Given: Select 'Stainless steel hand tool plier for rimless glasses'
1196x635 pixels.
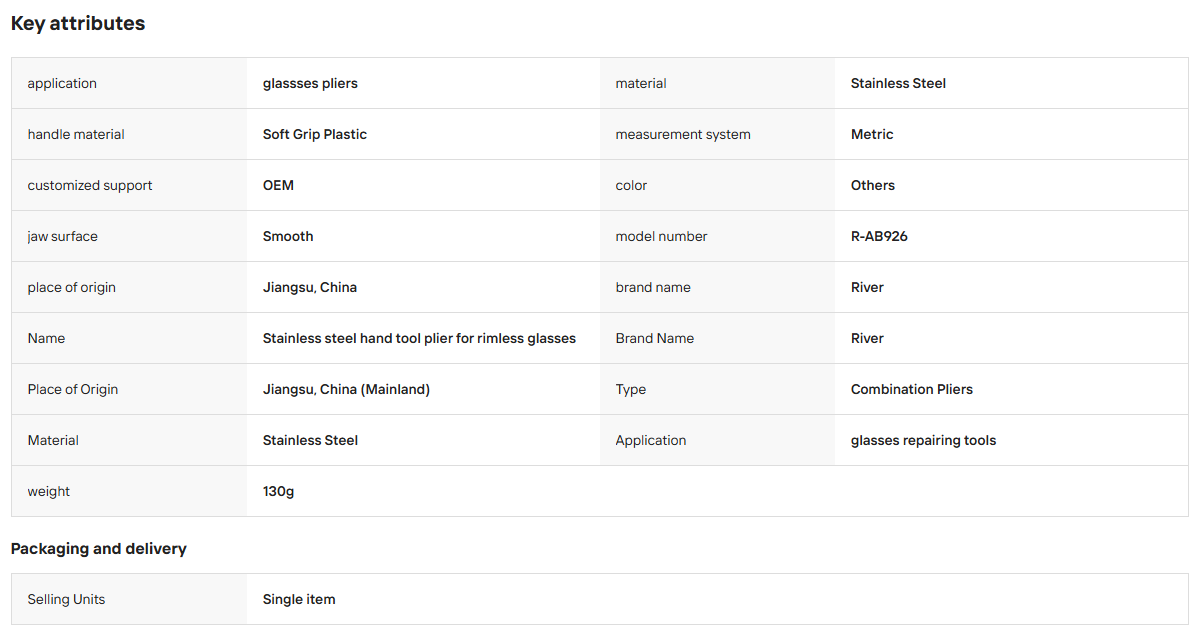Looking at the screenshot, I should (x=419, y=338).
